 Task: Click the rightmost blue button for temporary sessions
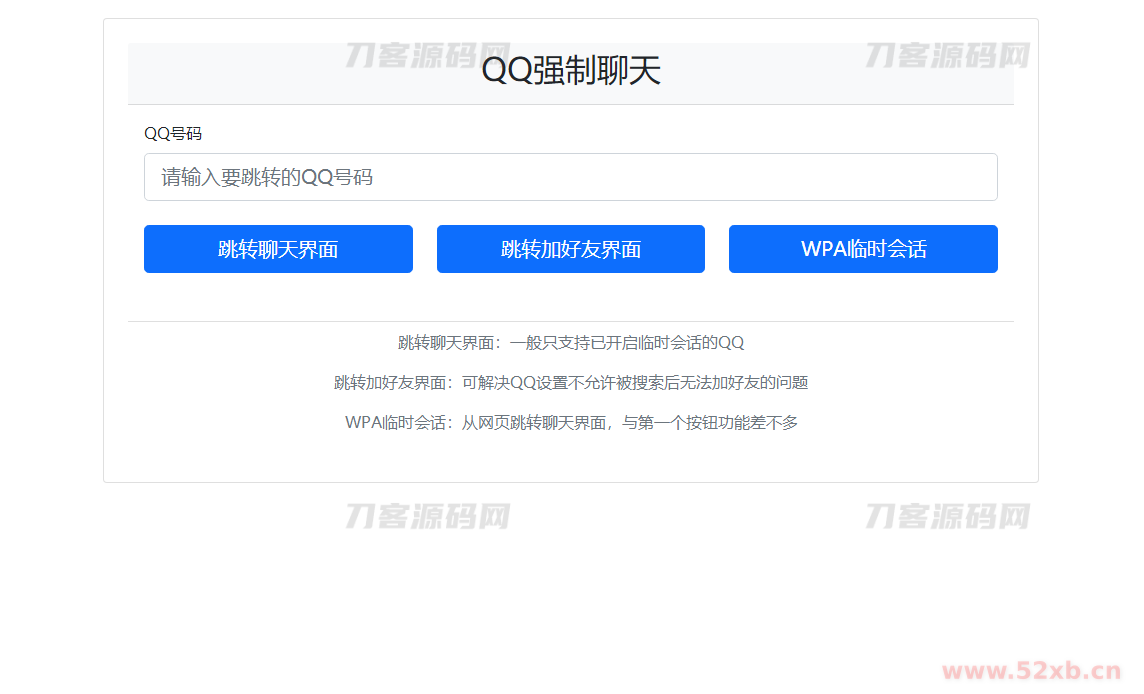point(862,249)
